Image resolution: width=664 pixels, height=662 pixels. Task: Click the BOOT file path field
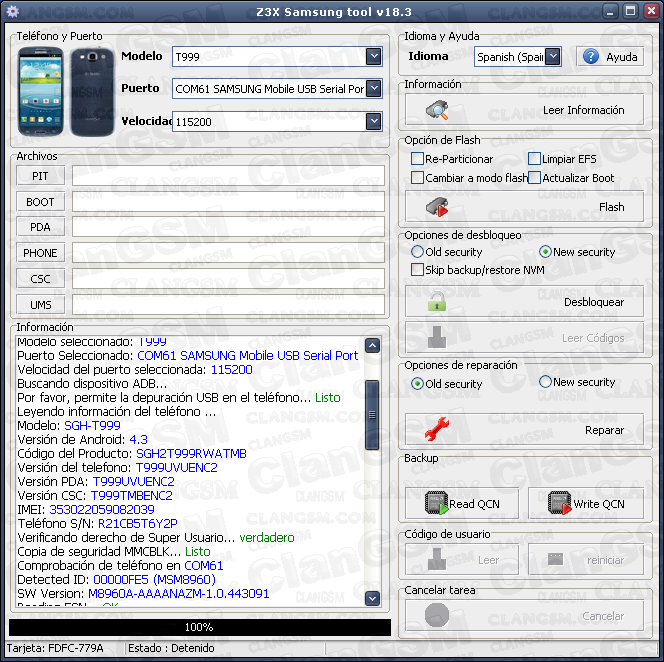(x=228, y=202)
